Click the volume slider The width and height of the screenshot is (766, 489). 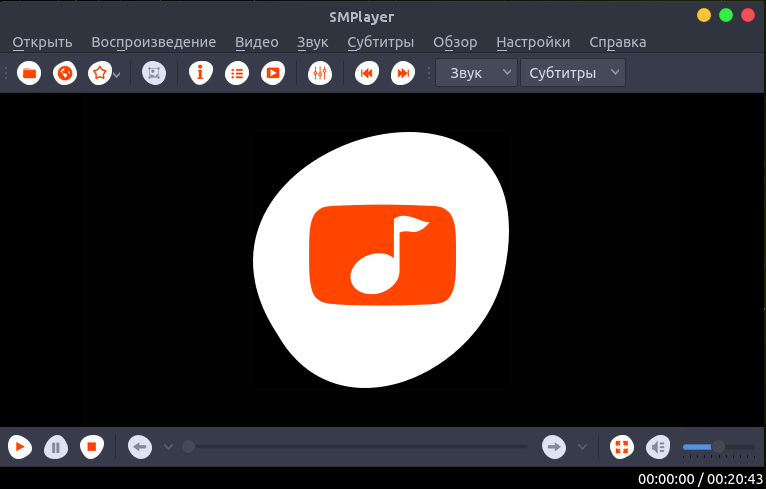click(x=719, y=447)
